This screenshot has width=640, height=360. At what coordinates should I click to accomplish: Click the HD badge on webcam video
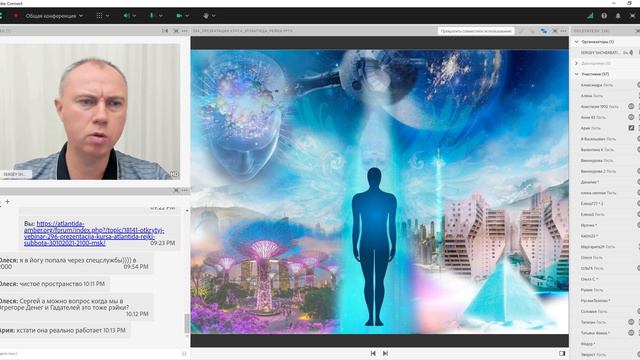[x=174, y=174]
